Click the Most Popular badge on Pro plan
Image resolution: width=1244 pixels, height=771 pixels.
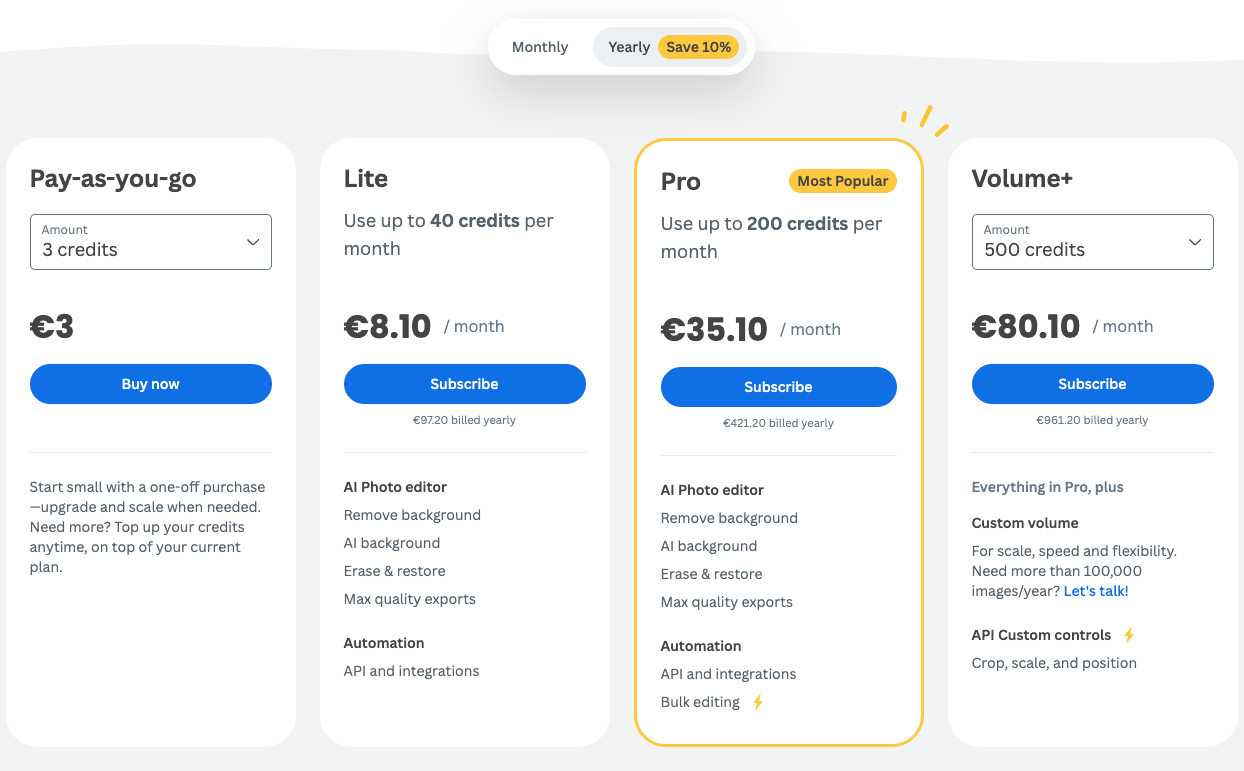842,181
